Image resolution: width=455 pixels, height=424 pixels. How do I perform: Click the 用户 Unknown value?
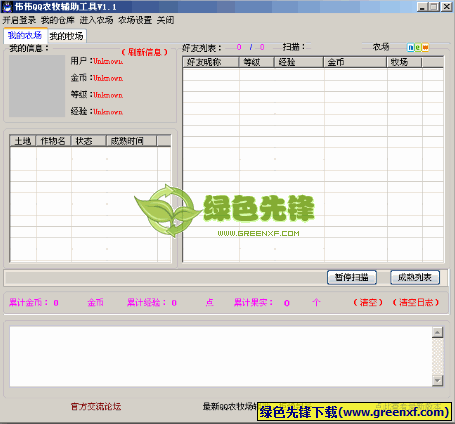pyautogui.click(x=108, y=61)
